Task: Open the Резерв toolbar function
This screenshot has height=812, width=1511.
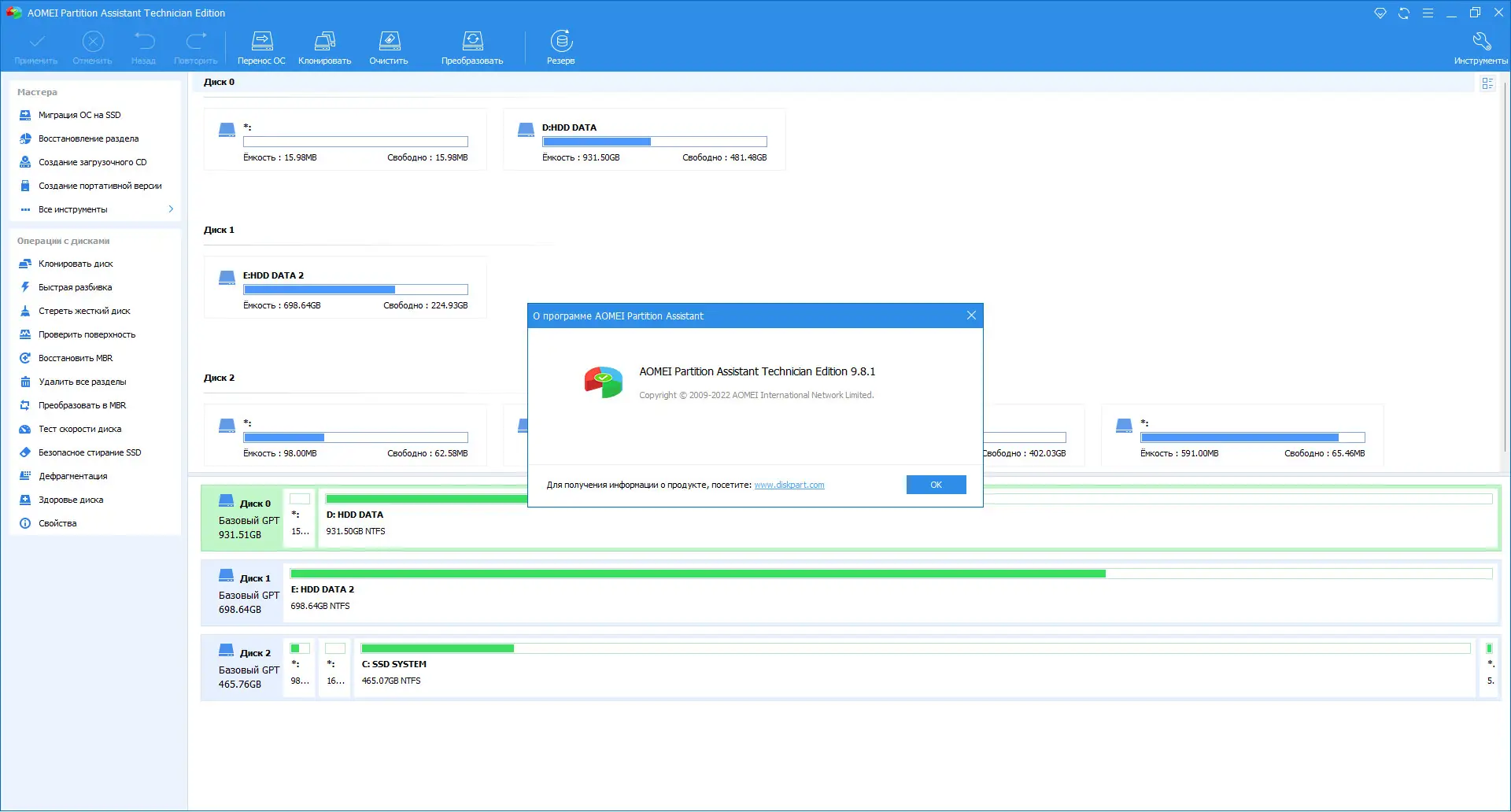Action: pyautogui.click(x=561, y=47)
